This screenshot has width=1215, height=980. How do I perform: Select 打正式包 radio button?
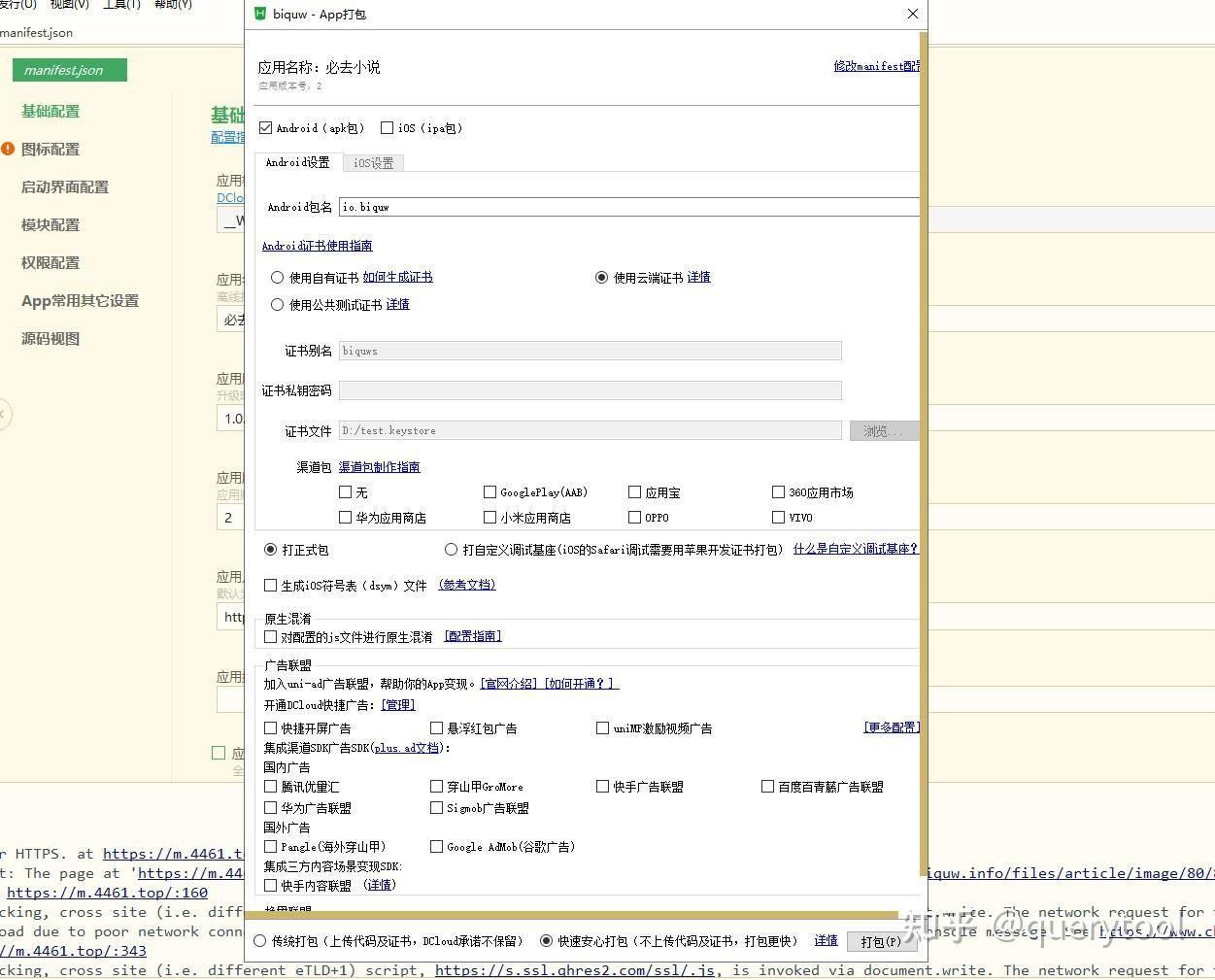[x=271, y=550]
